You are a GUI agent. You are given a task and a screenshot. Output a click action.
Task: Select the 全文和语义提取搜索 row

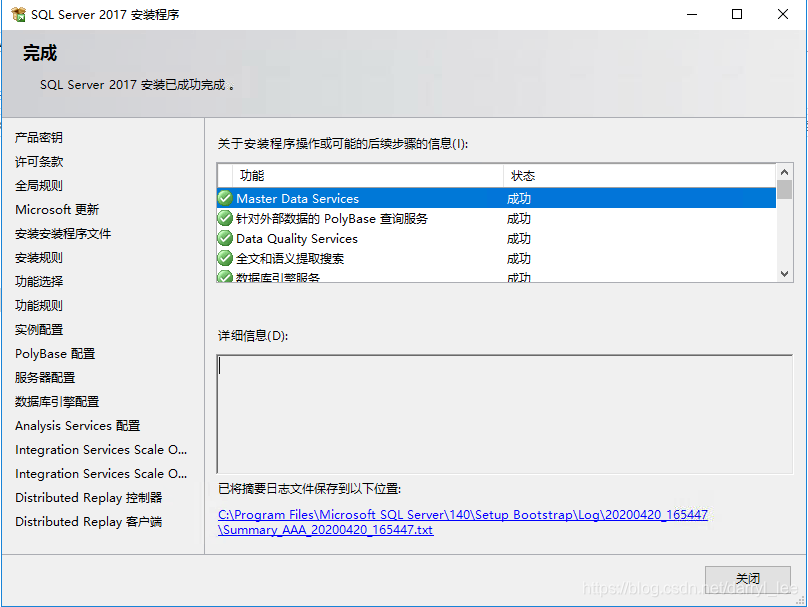coord(497,258)
